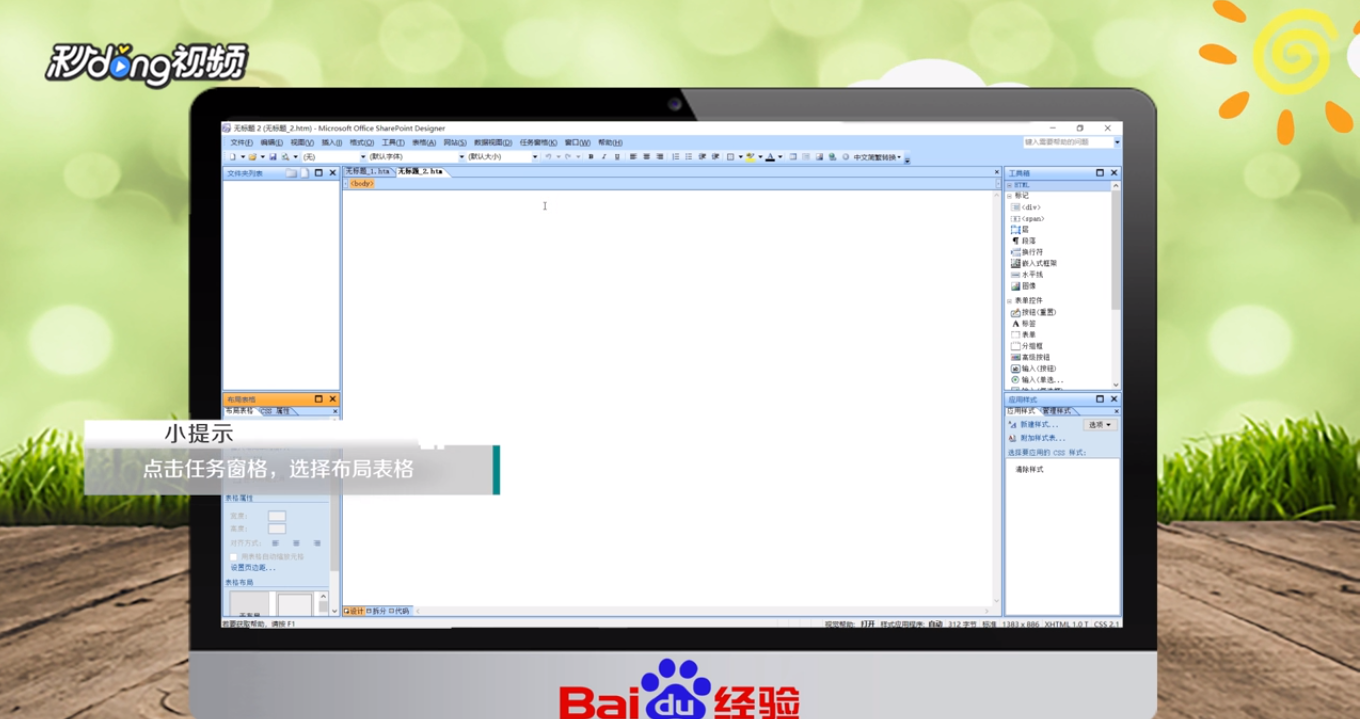
Task: Click 设置页边距... page margins link
Action: (253, 567)
